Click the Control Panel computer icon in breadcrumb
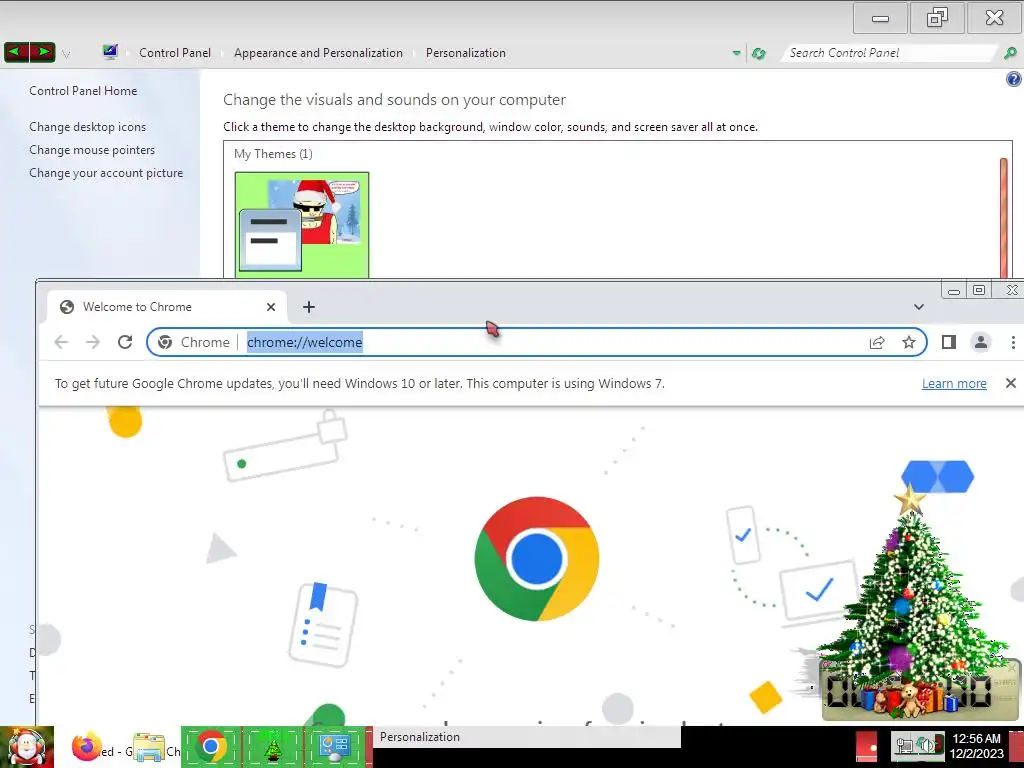This screenshot has height=768, width=1024. coord(110,52)
